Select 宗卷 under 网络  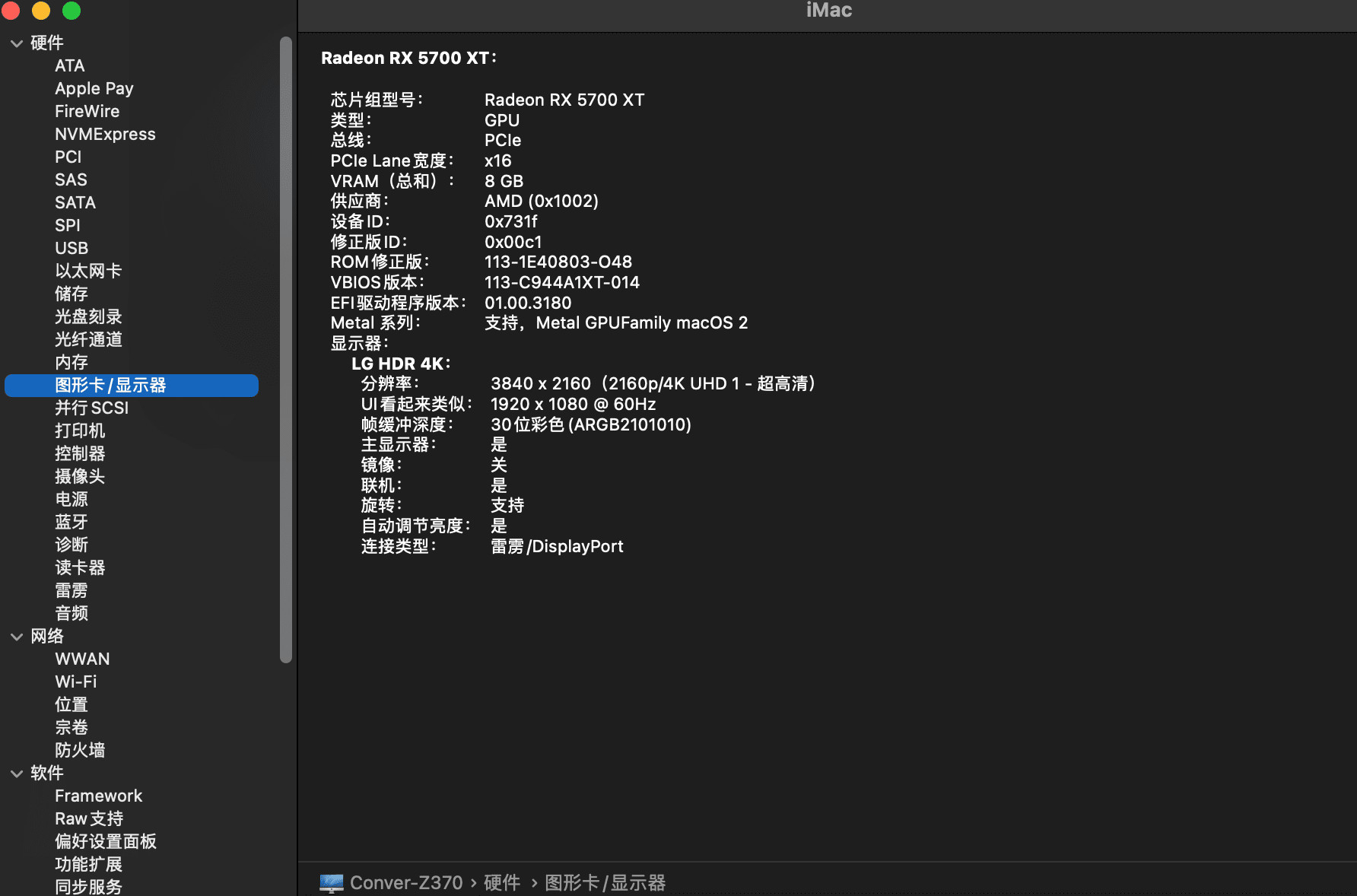(72, 728)
